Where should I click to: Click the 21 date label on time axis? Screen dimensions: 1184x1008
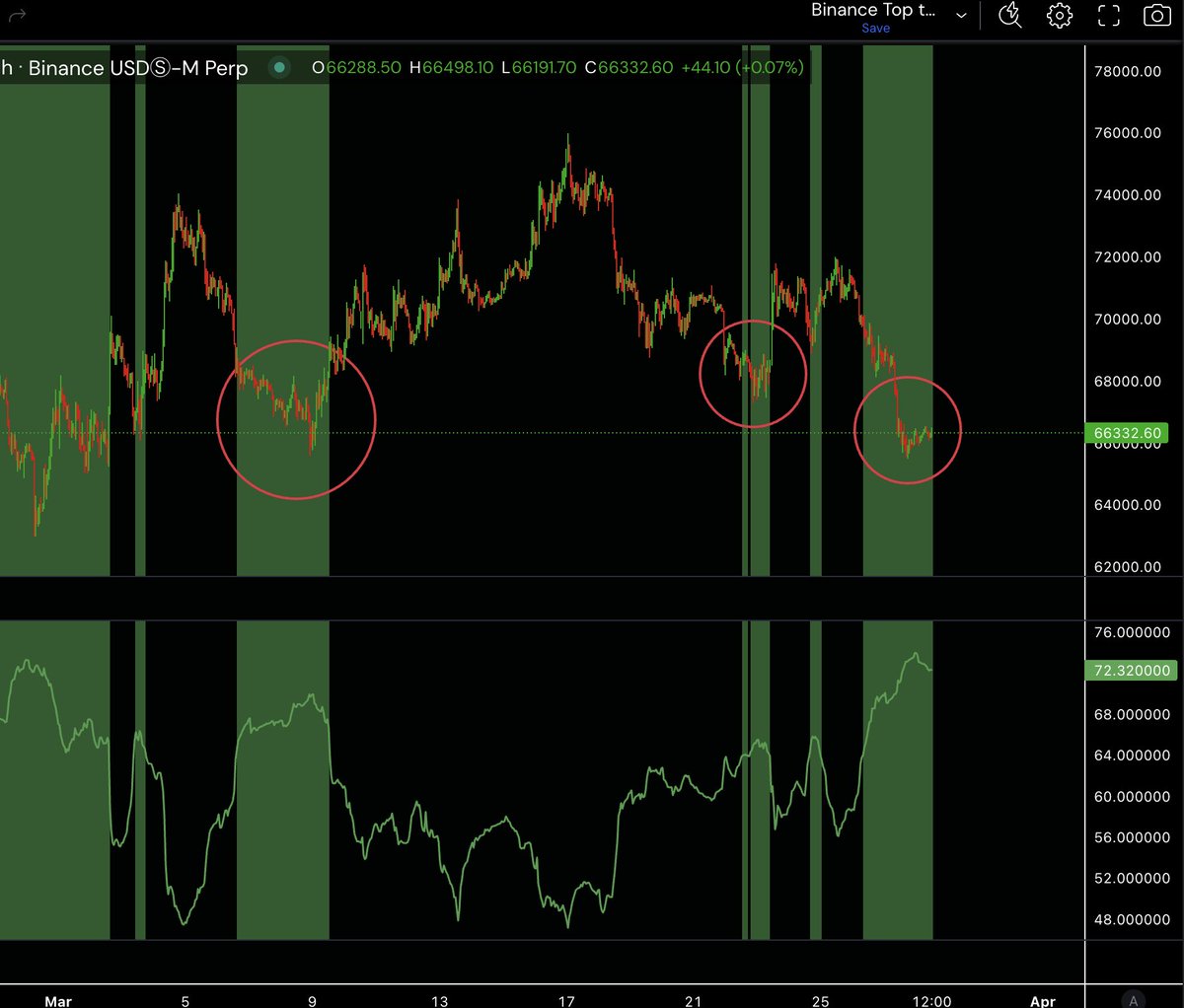point(694,1001)
